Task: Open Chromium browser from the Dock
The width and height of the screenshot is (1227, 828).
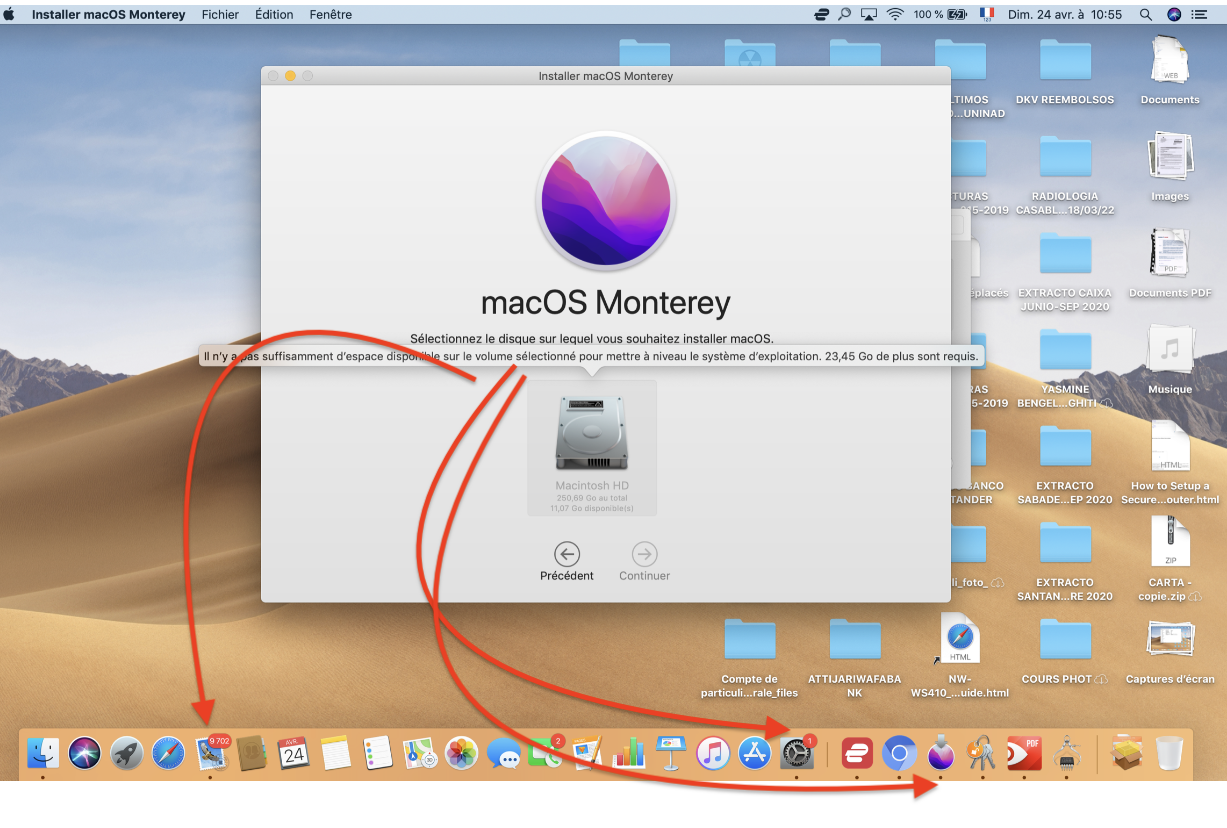Action: pyautogui.click(x=899, y=753)
